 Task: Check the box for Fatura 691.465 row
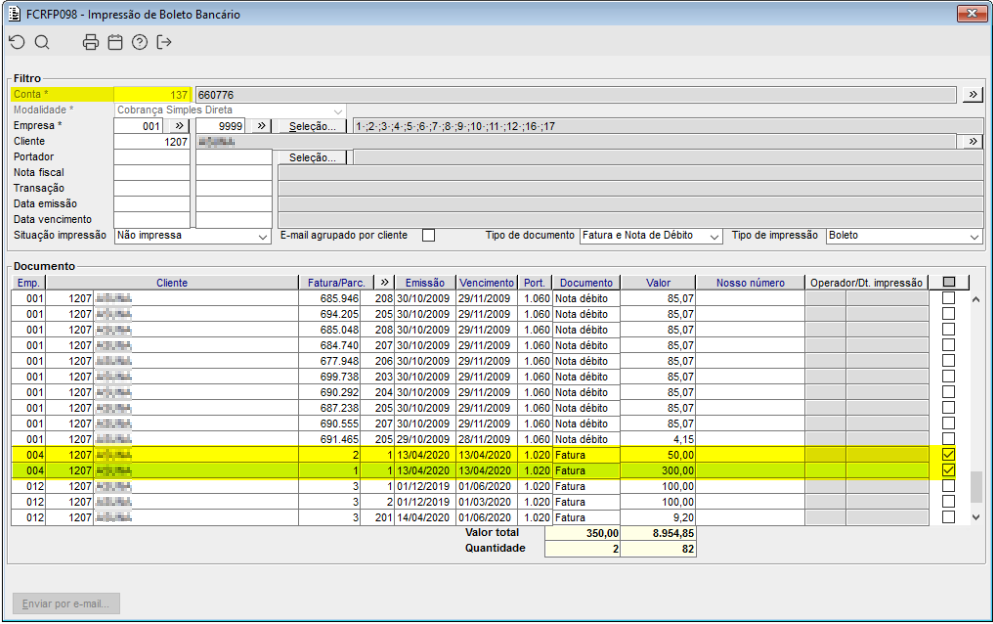pos(948,438)
